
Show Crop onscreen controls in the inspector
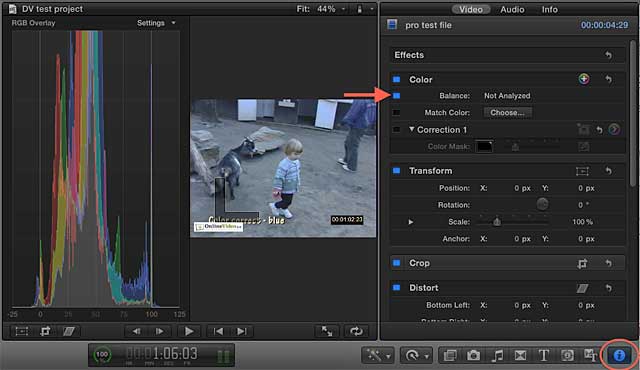coord(582,264)
